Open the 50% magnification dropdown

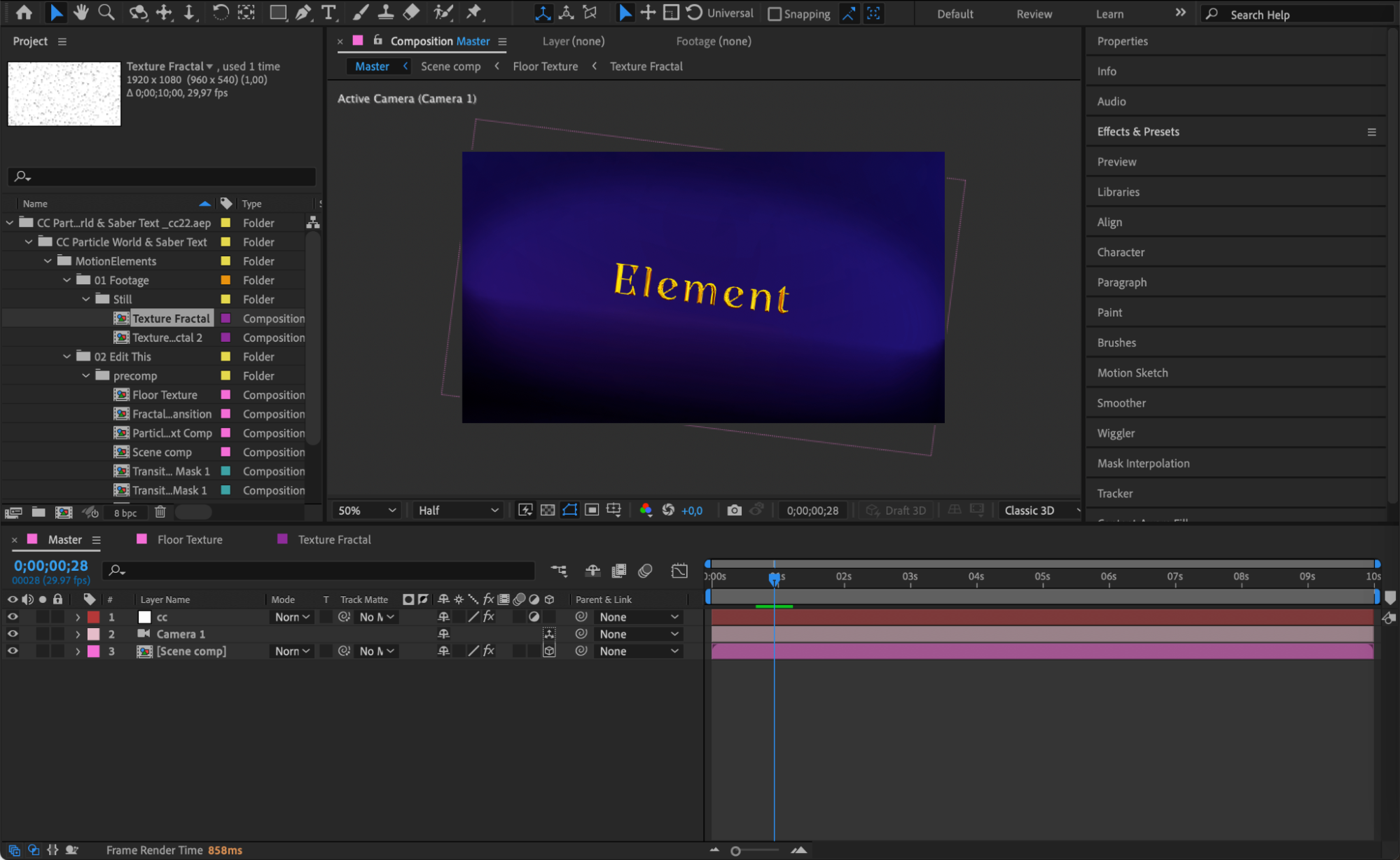[x=366, y=511]
